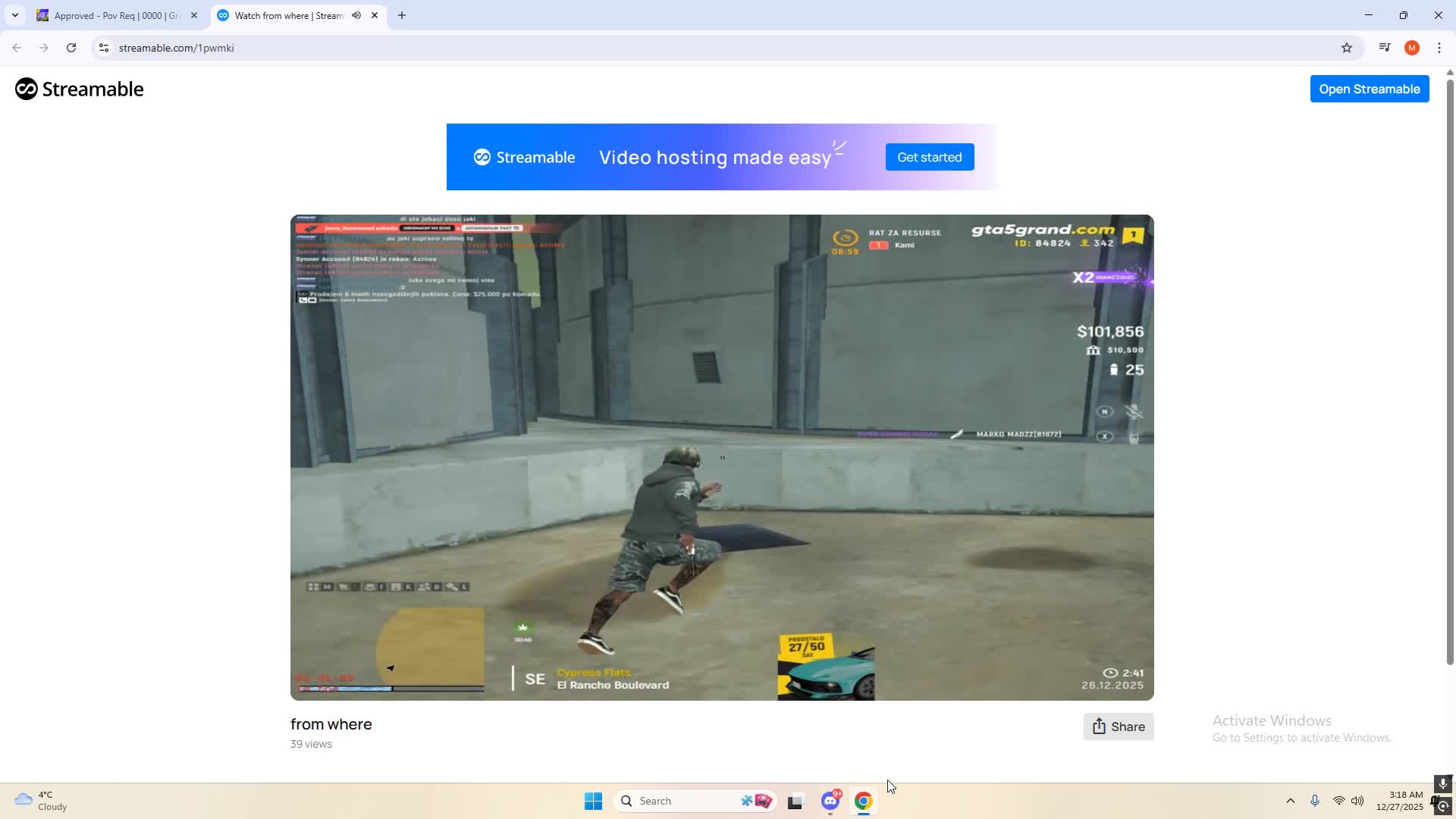This screenshot has width=1456, height=819.
Task: Click the Streamable logo
Action: [79, 89]
